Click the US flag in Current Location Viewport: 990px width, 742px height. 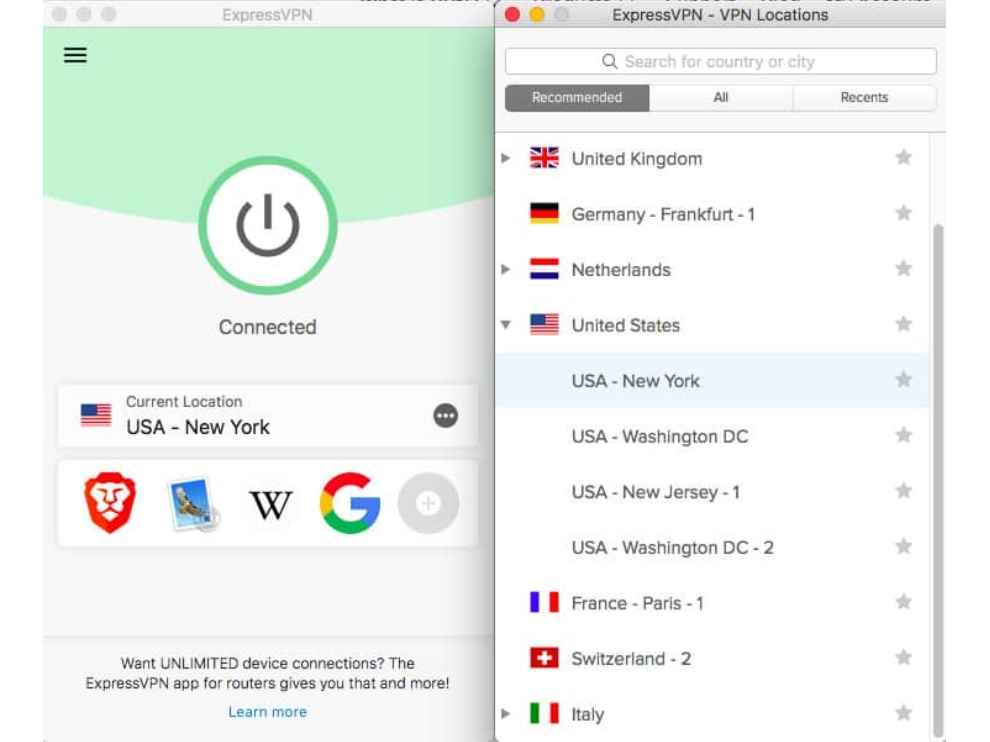point(96,415)
